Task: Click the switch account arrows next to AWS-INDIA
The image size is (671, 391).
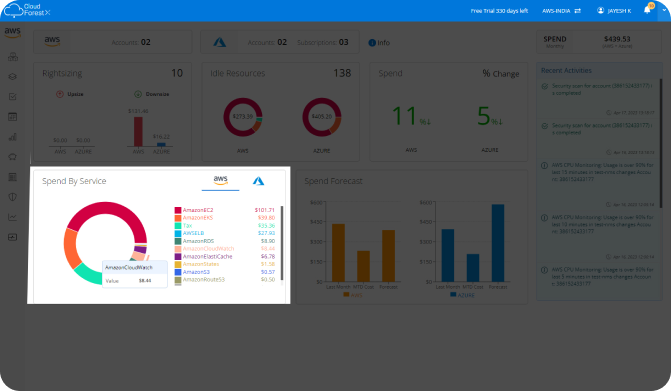Action: click(578, 11)
